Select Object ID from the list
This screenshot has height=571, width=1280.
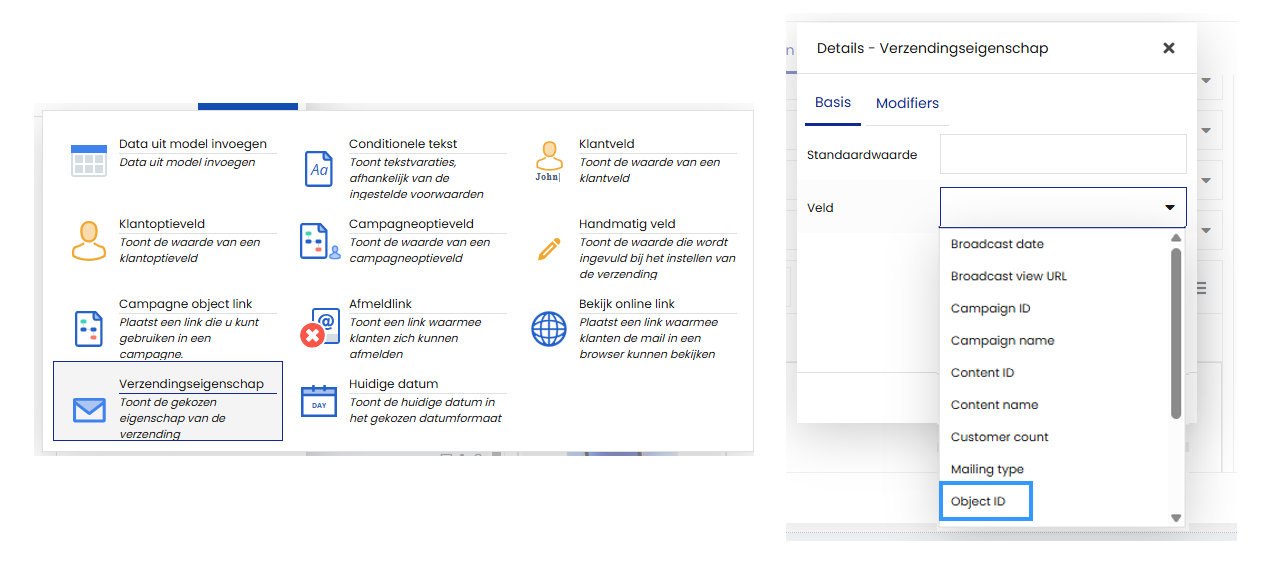[978, 501]
